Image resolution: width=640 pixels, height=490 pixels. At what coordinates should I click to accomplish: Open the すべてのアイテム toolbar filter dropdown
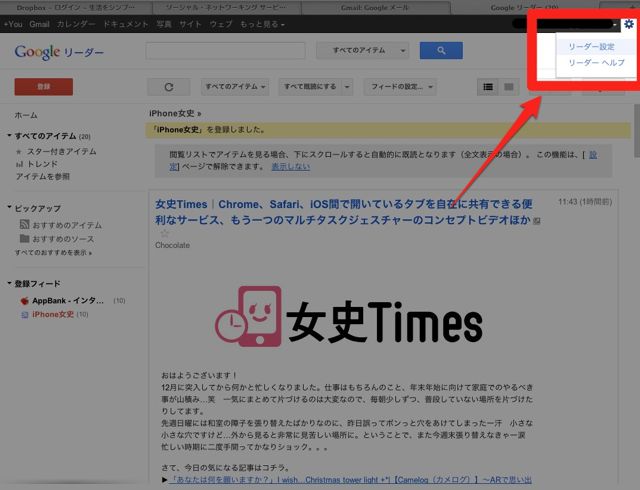[x=235, y=87]
